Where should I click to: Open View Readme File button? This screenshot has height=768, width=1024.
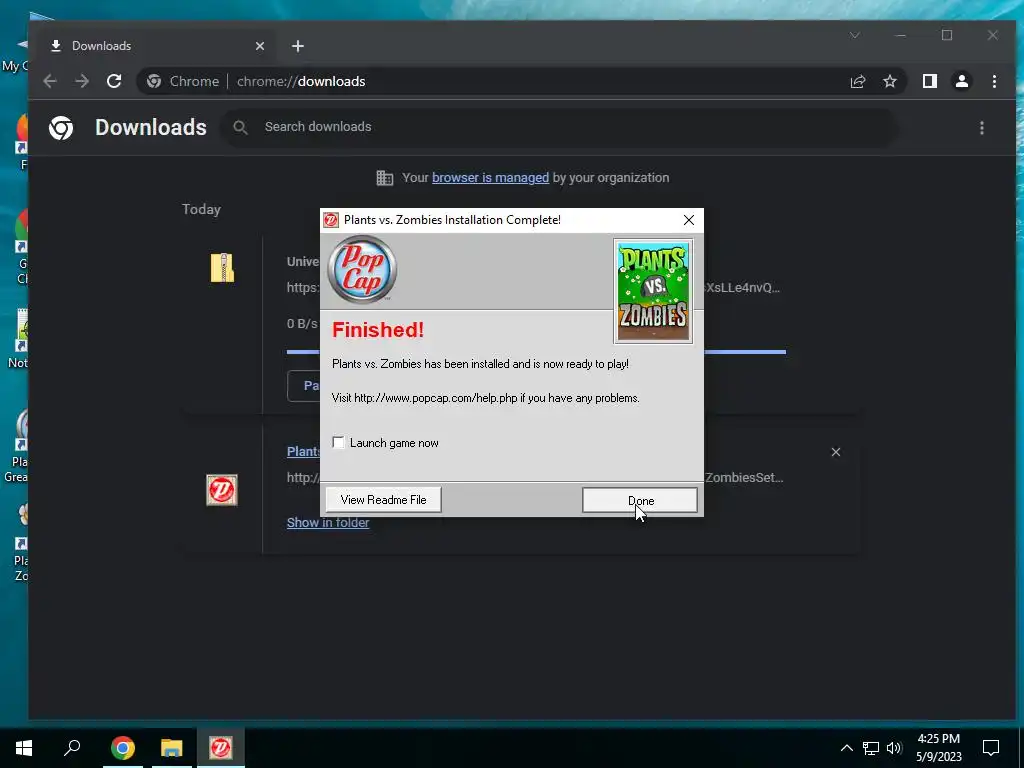(383, 500)
